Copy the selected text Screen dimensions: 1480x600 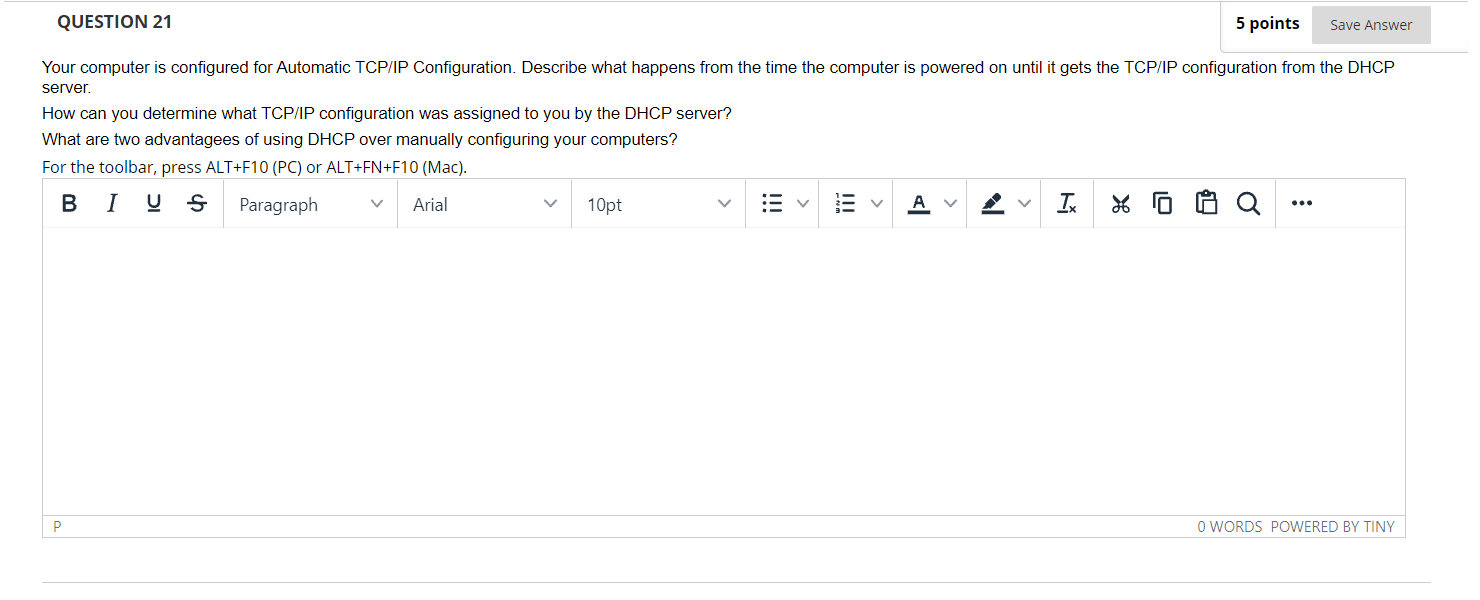coord(1162,204)
